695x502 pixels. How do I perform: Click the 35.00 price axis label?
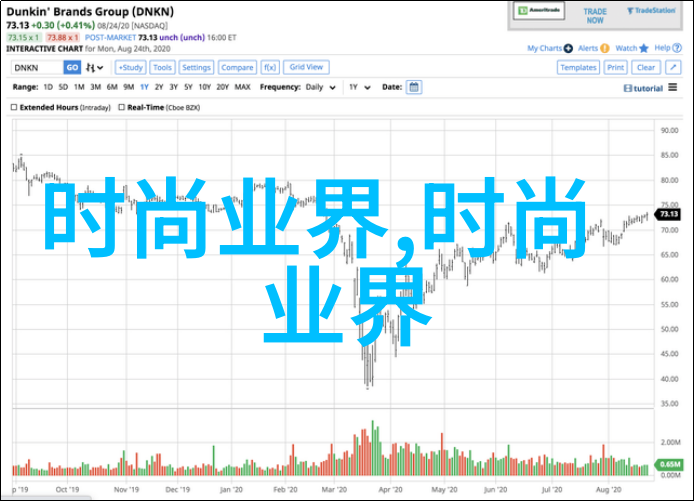(669, 404)
